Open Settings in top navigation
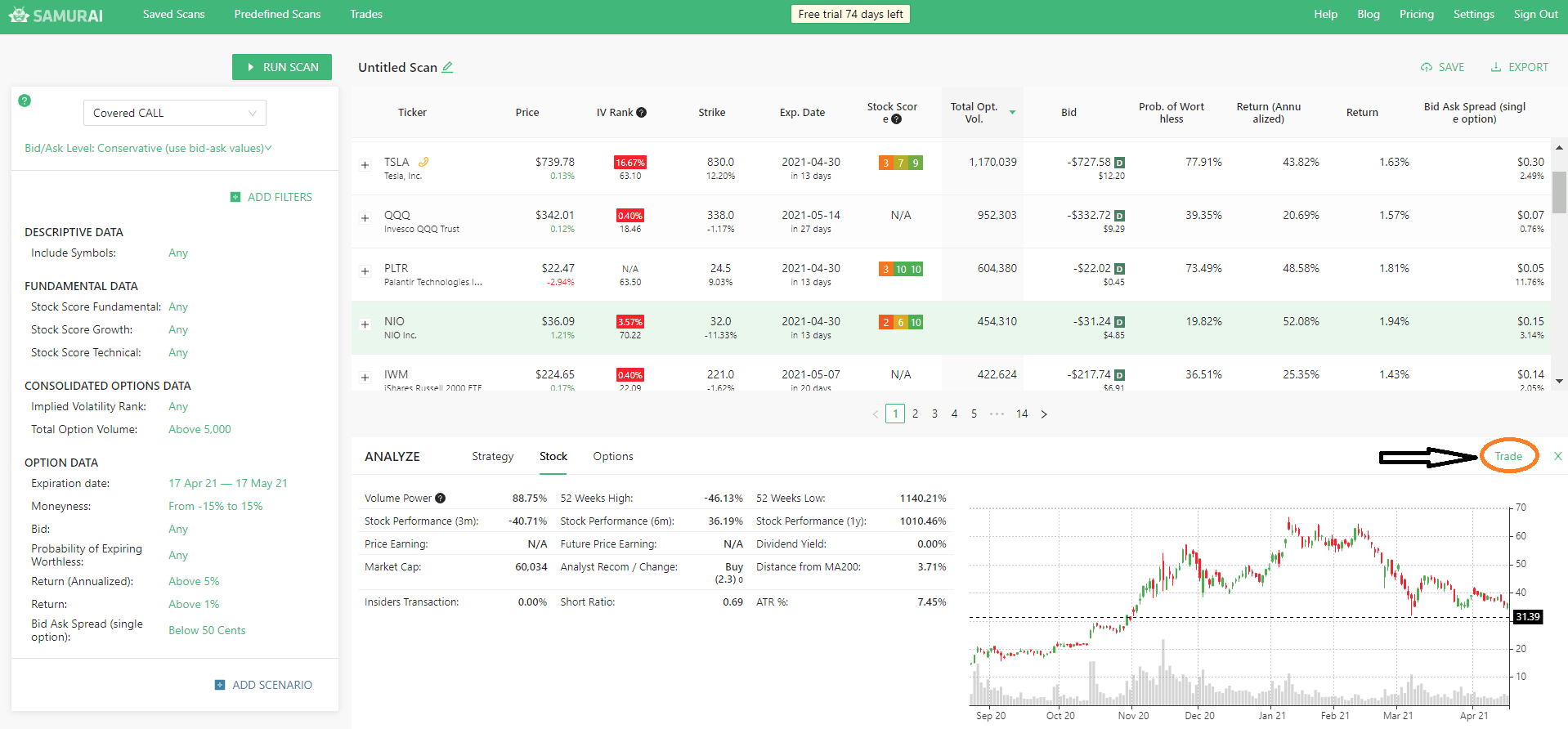Screen dimensions: 1568x729 (1474, 14)
